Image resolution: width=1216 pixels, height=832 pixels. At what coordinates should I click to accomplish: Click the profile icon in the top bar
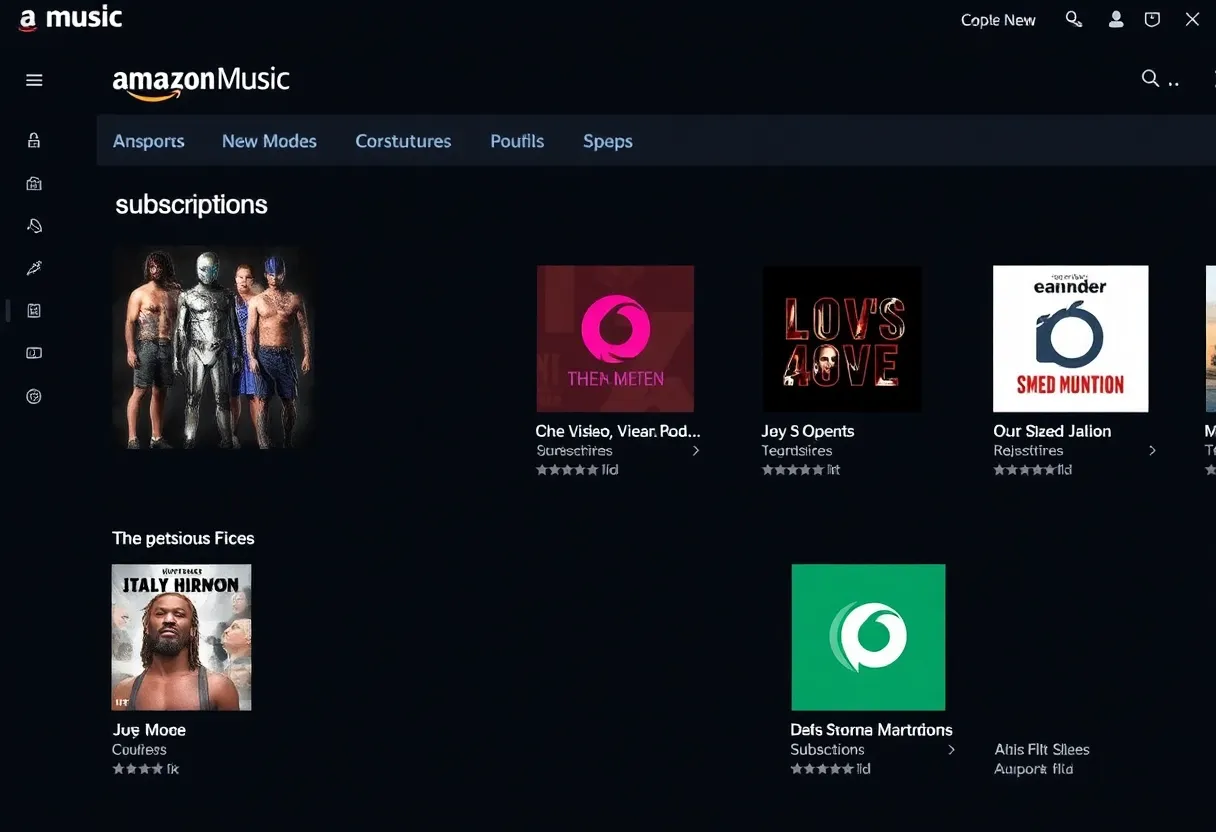[x=1116, y=18]
